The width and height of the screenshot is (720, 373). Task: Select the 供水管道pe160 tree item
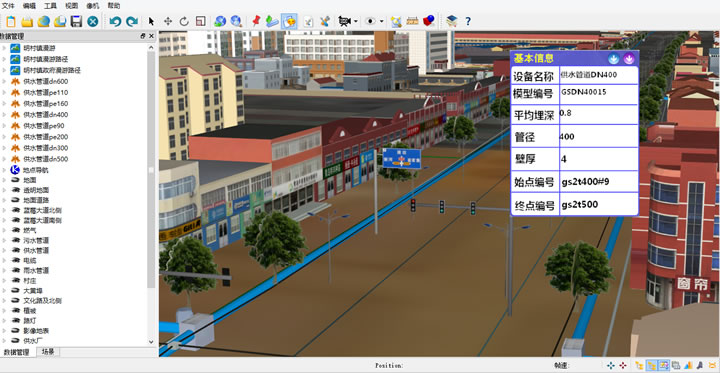[x=45, y=103]
